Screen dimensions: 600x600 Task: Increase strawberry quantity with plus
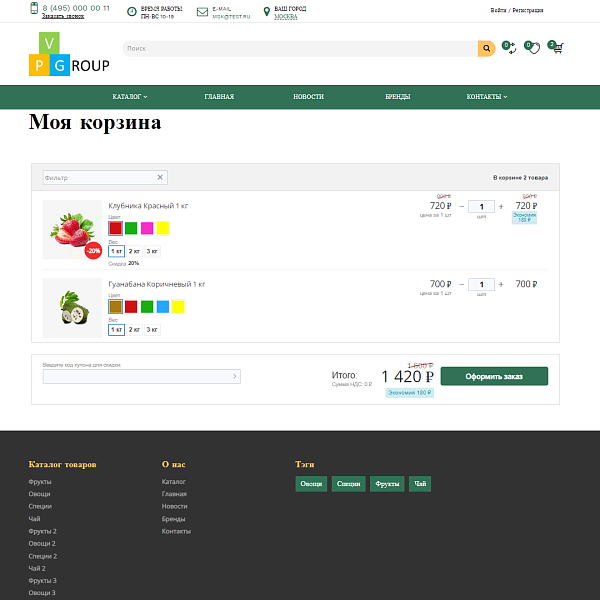pyautogui.click(x=501, y=207)
